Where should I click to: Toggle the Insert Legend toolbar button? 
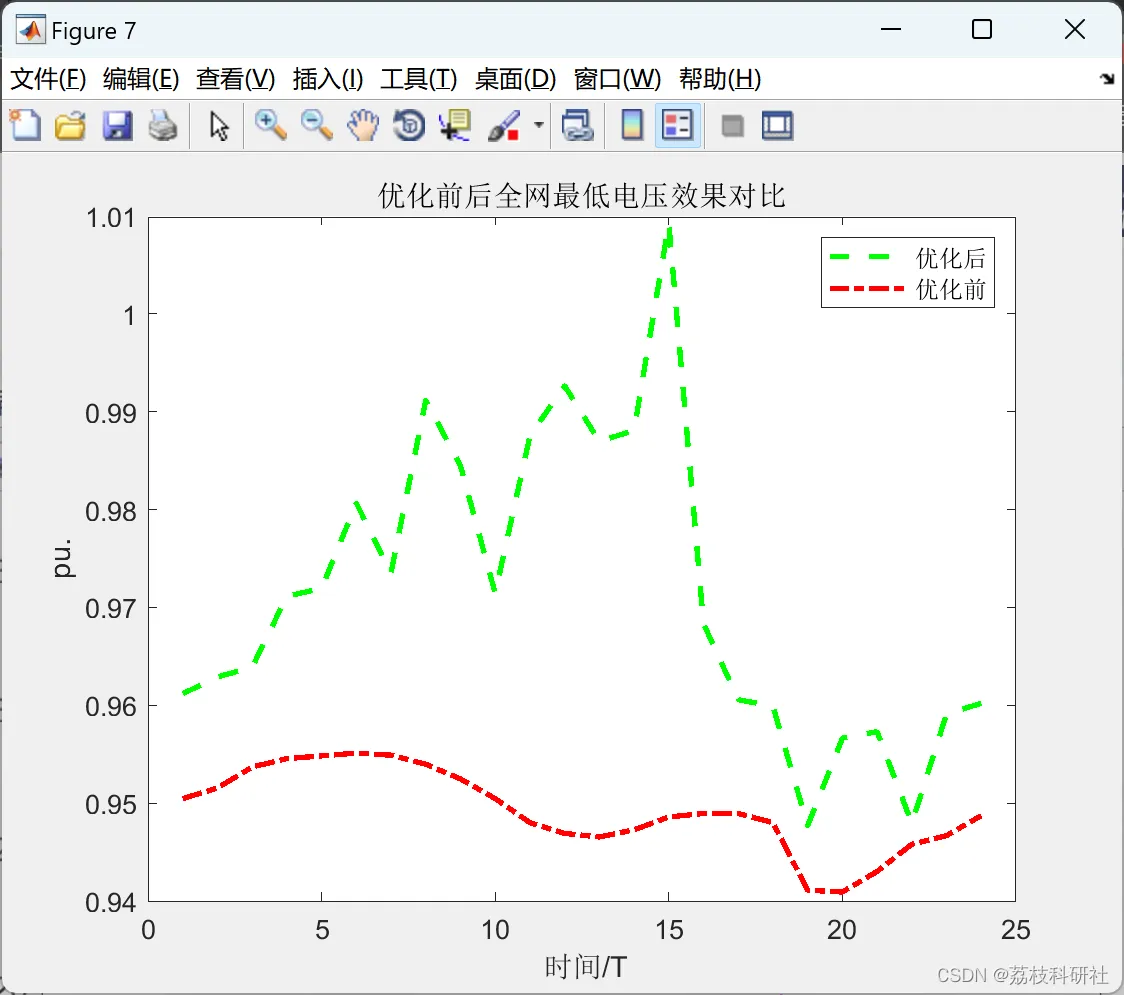click(x=677, y=125)
